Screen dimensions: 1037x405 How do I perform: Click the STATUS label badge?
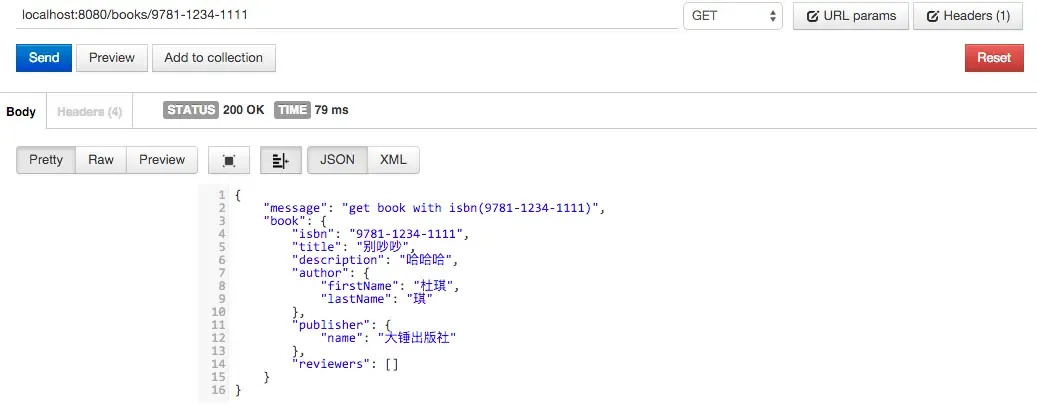click(x=190, y=110)
